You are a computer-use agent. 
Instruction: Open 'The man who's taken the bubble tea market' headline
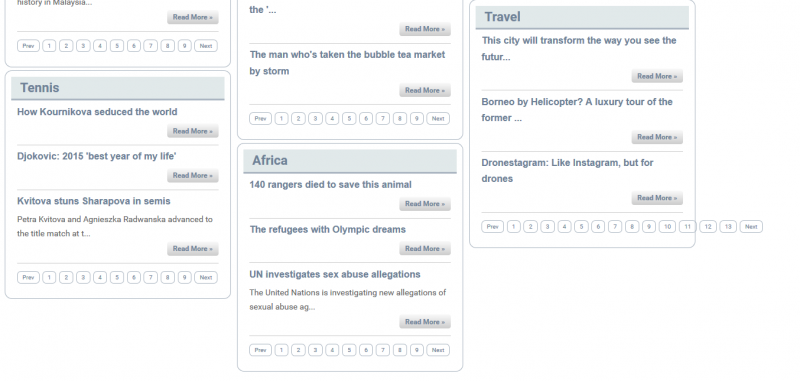(347, 63)
